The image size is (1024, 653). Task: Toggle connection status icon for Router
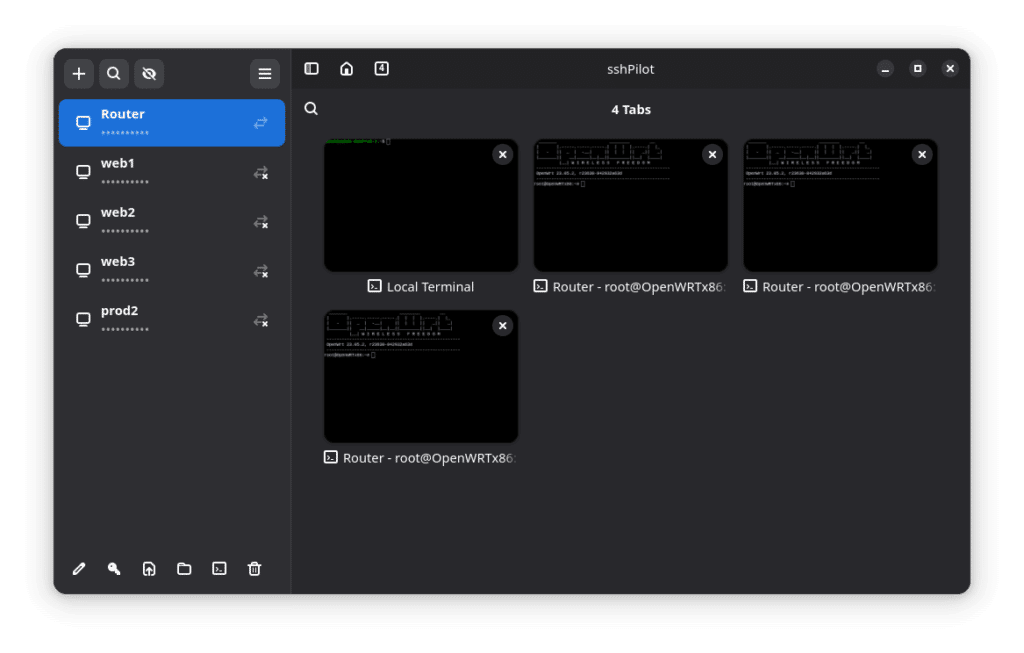click(261, 123)
